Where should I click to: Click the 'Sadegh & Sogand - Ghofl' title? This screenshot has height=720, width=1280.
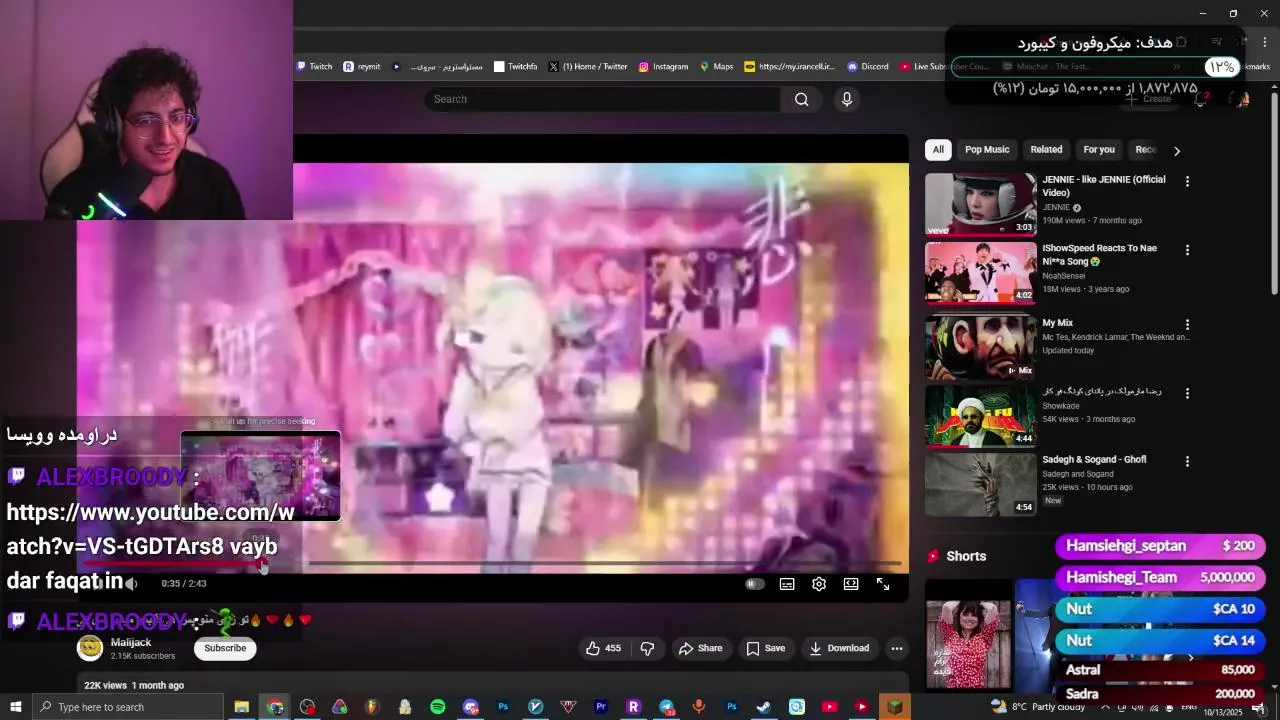(x=1094, y=459)
